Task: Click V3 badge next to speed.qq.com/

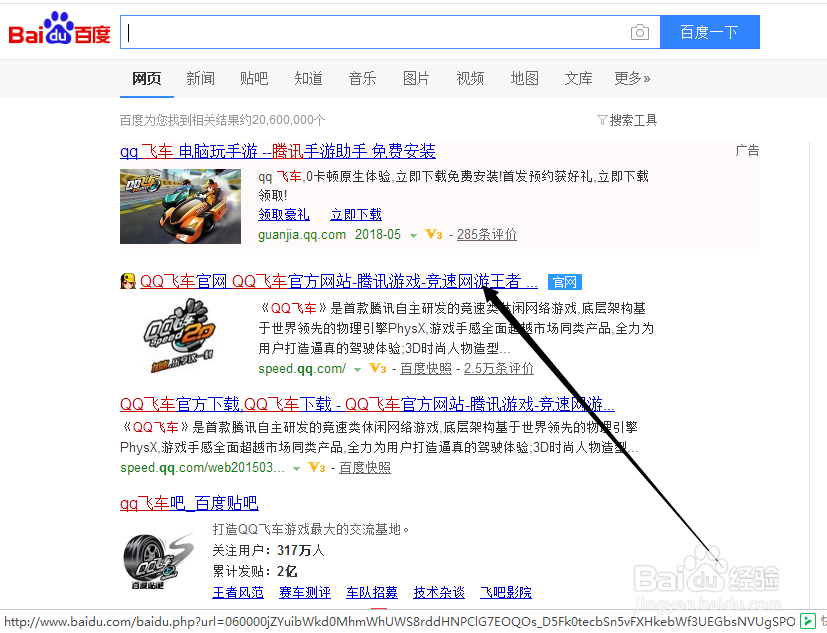Action: tap(378, 368)
